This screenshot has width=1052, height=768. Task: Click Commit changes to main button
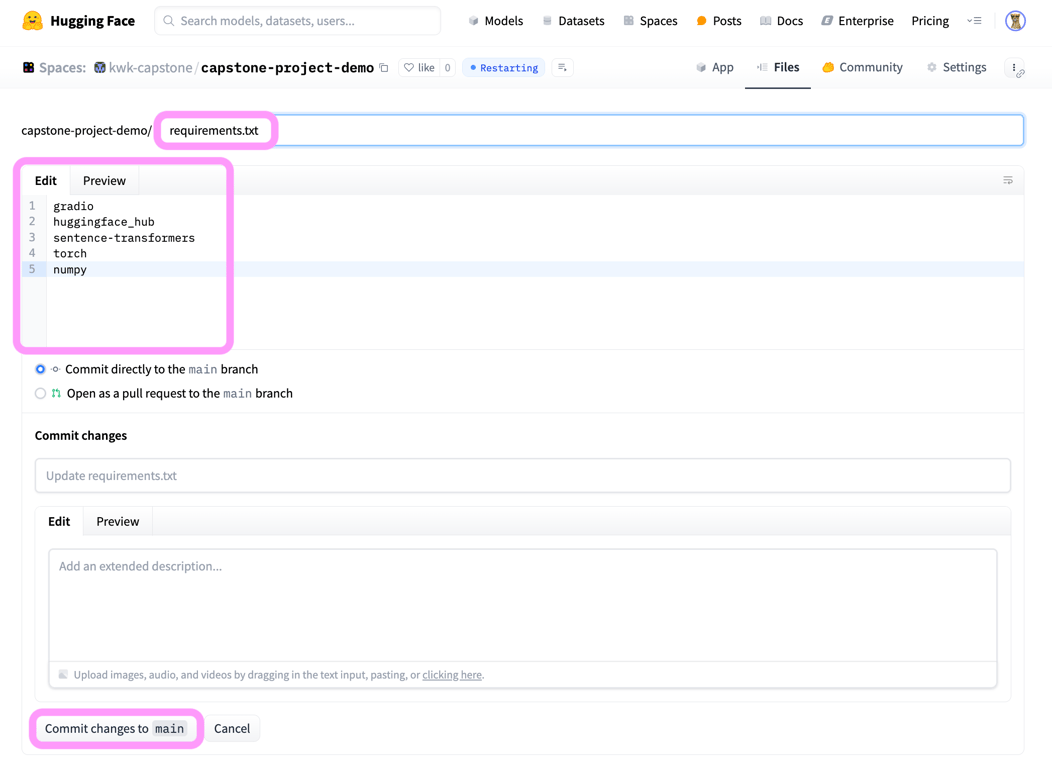click(115, 728)
